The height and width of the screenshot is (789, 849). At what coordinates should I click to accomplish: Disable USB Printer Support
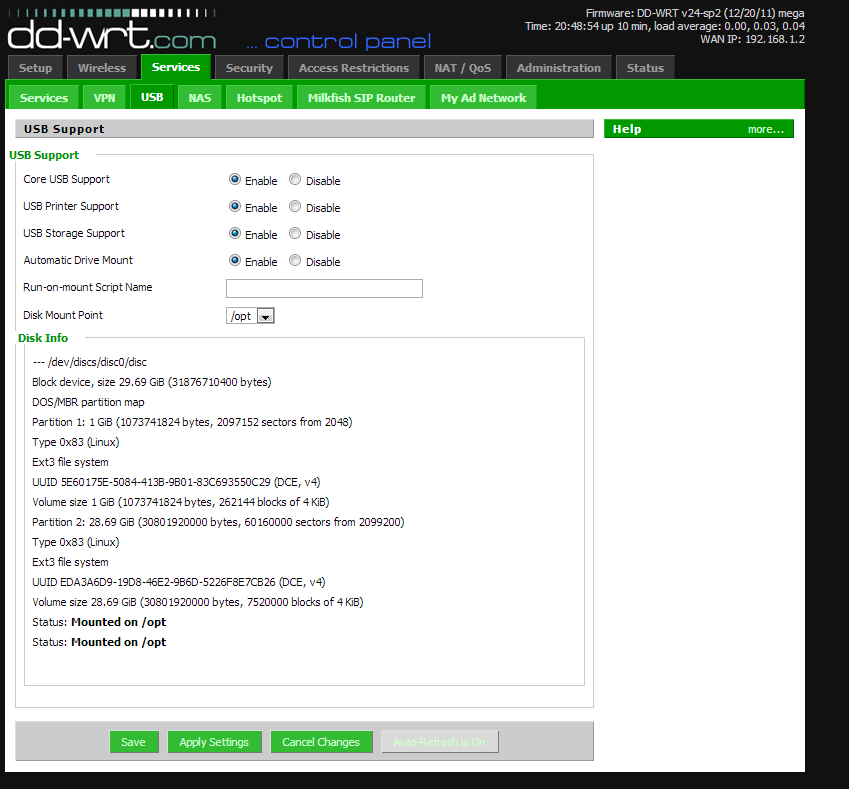(x=295, y=206)
